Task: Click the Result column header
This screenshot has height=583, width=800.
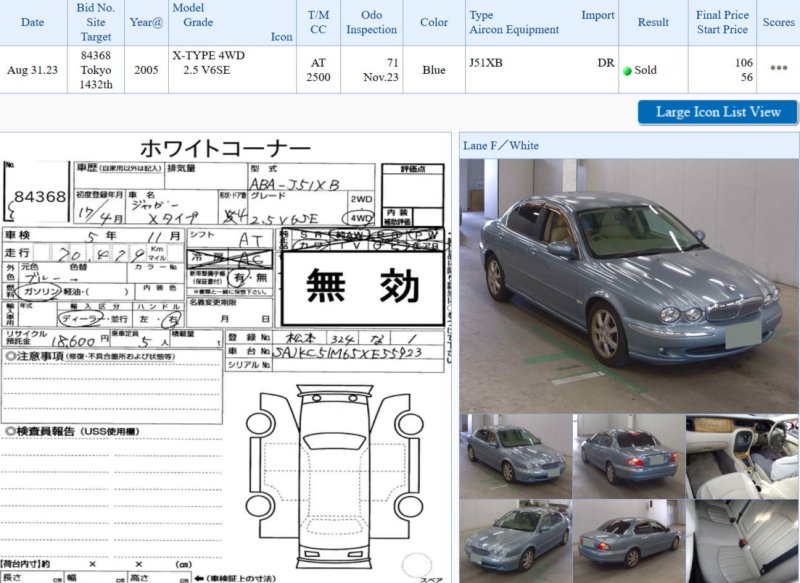Action: pos(653,22)
